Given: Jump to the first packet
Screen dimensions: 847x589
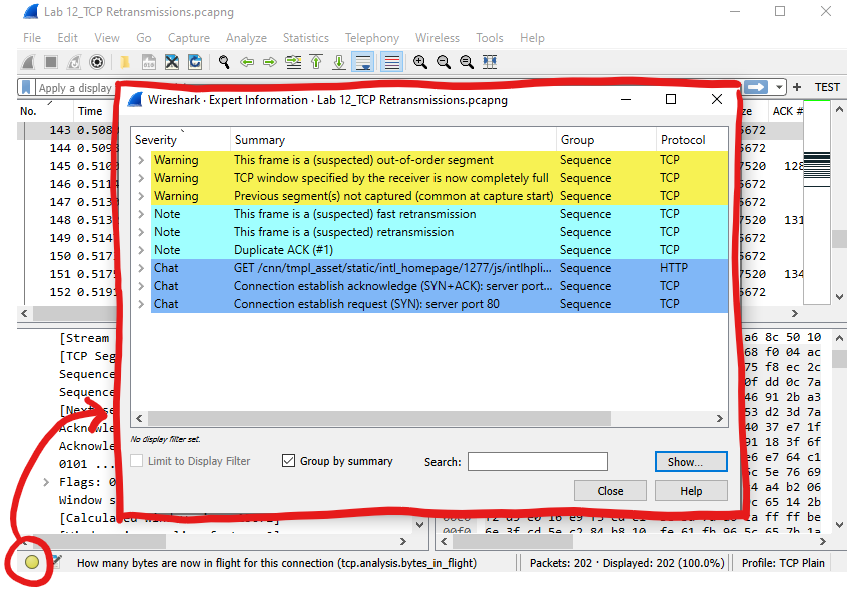Looking at the screenshot, I should (x=316, y=62).
